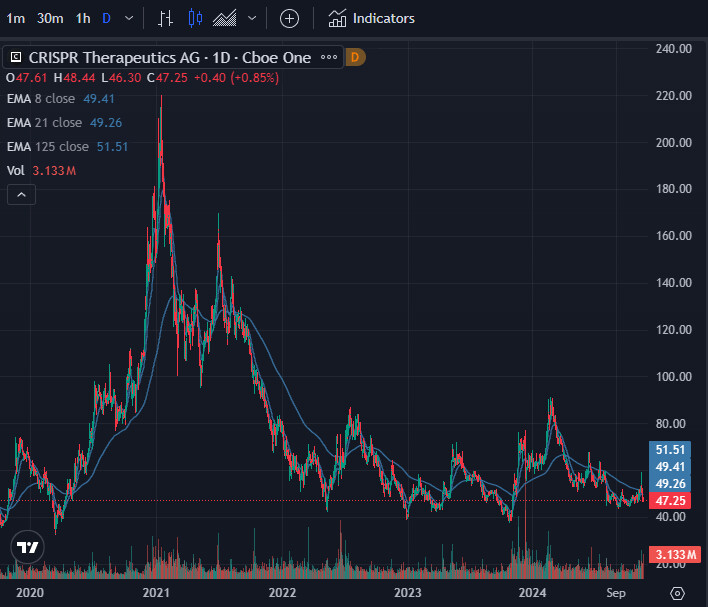The image size is (708, 607).
Task: Click the orange D badge beside symbol title
Action: tap(356, 58)
